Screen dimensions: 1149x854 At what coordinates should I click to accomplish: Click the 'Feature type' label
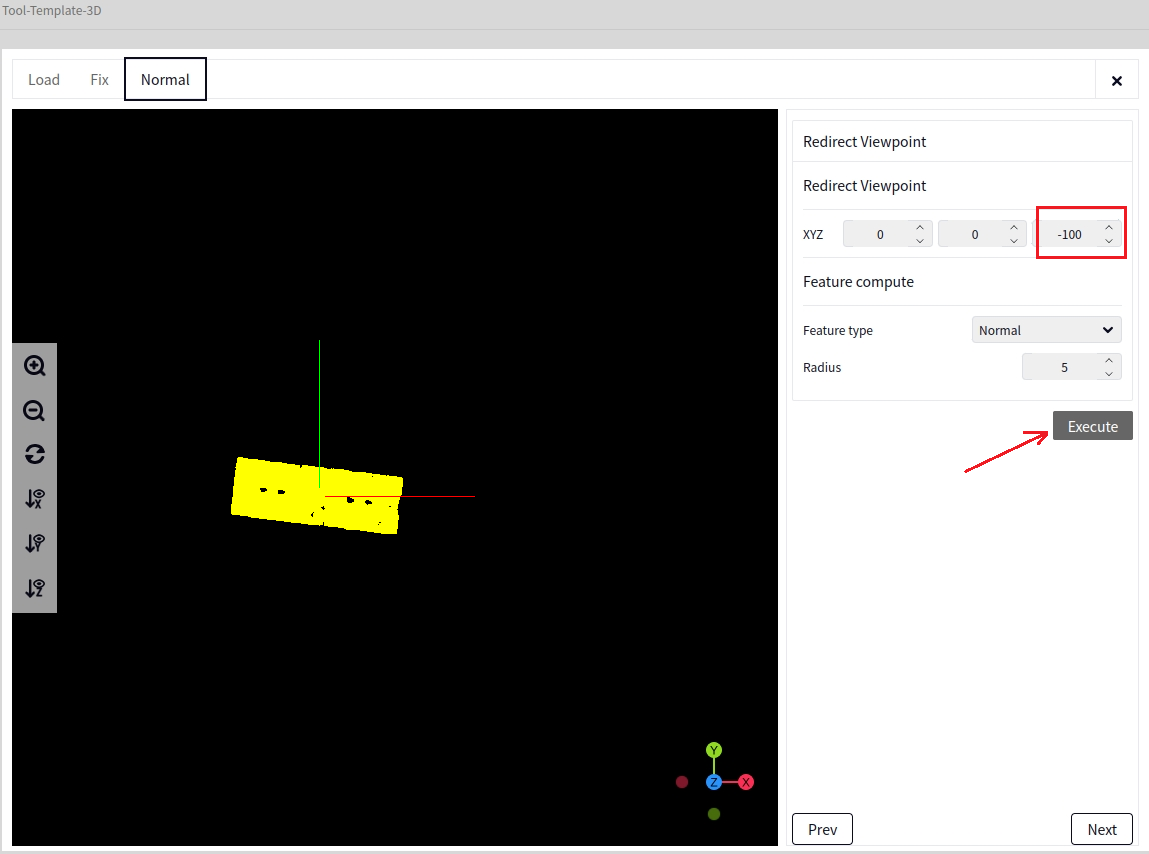(838, 330)
